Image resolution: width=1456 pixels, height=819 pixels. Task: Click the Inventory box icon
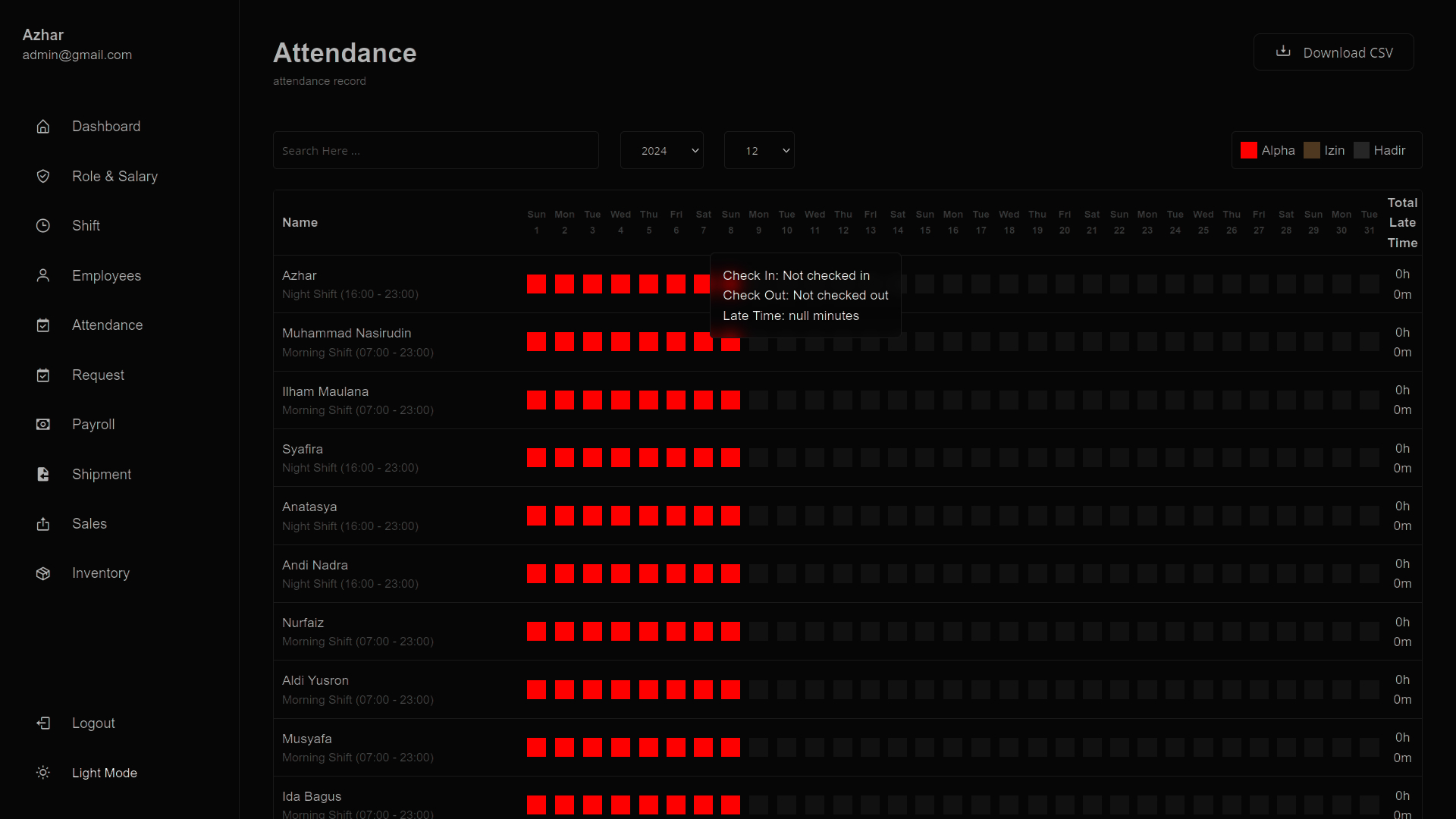coord(43,573)
